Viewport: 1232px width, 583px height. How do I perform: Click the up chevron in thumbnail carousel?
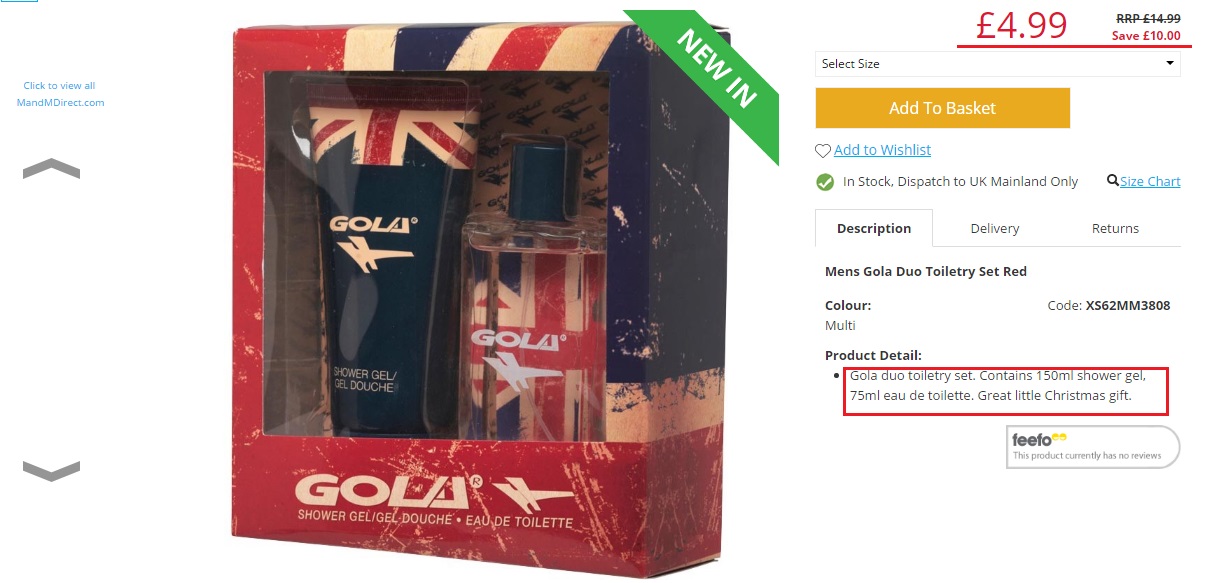coord(51,169)
